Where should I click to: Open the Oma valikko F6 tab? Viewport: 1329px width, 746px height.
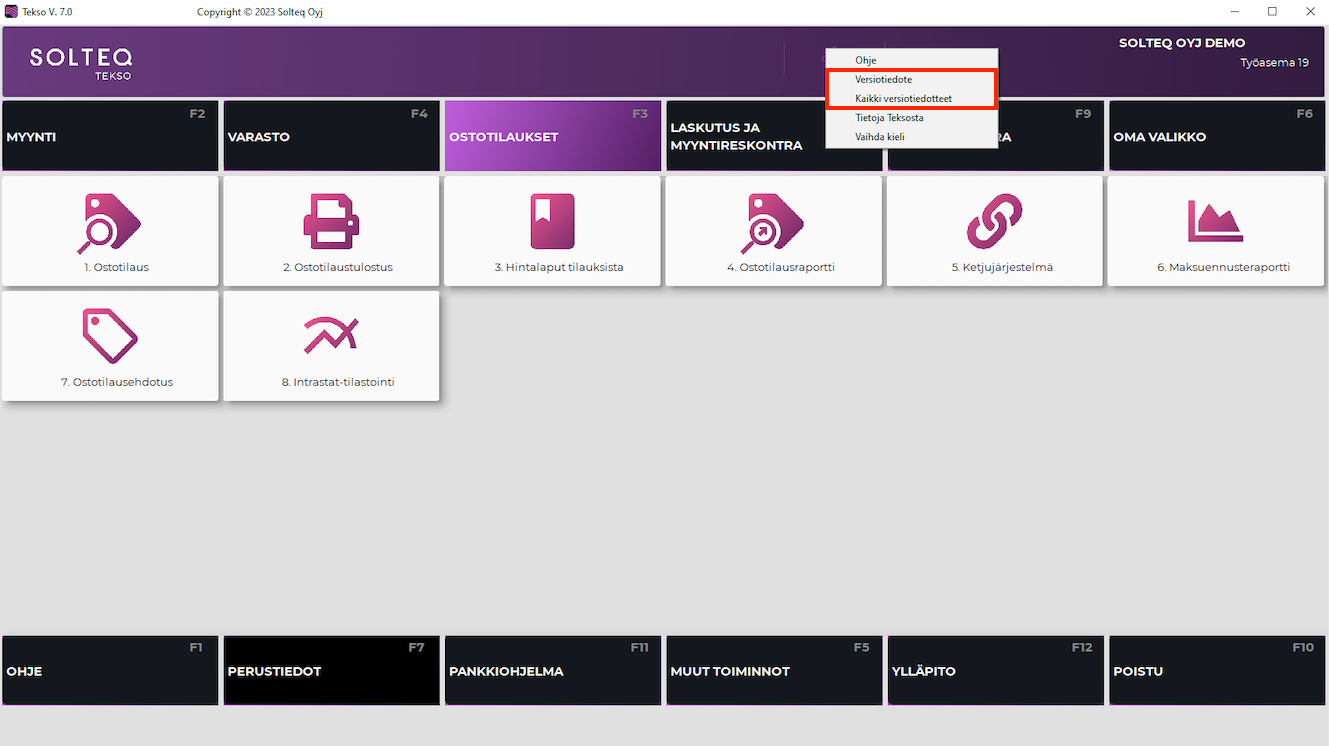(x=1216, y=136)
